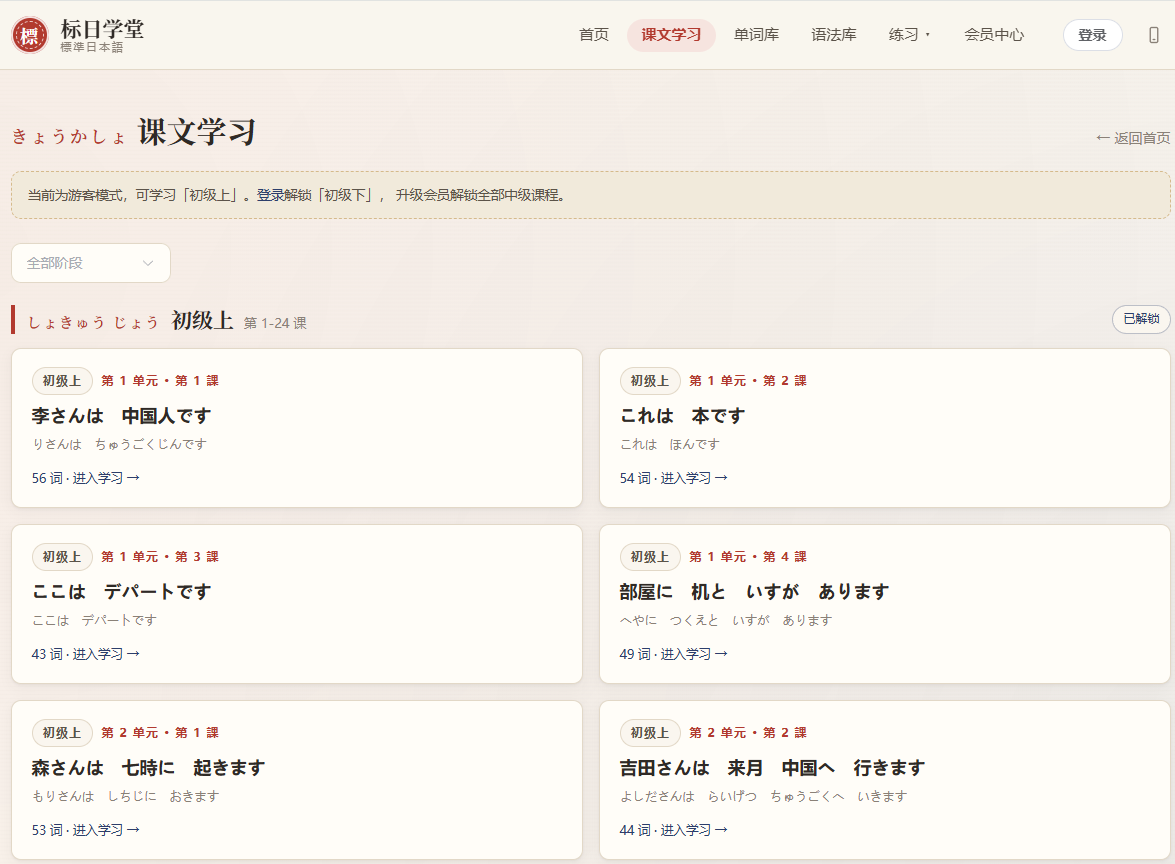Viewport: 1175px width, 864px height.
Task: Click the kana reading もりさんは しちじに おきます
Action: [125, 797]
